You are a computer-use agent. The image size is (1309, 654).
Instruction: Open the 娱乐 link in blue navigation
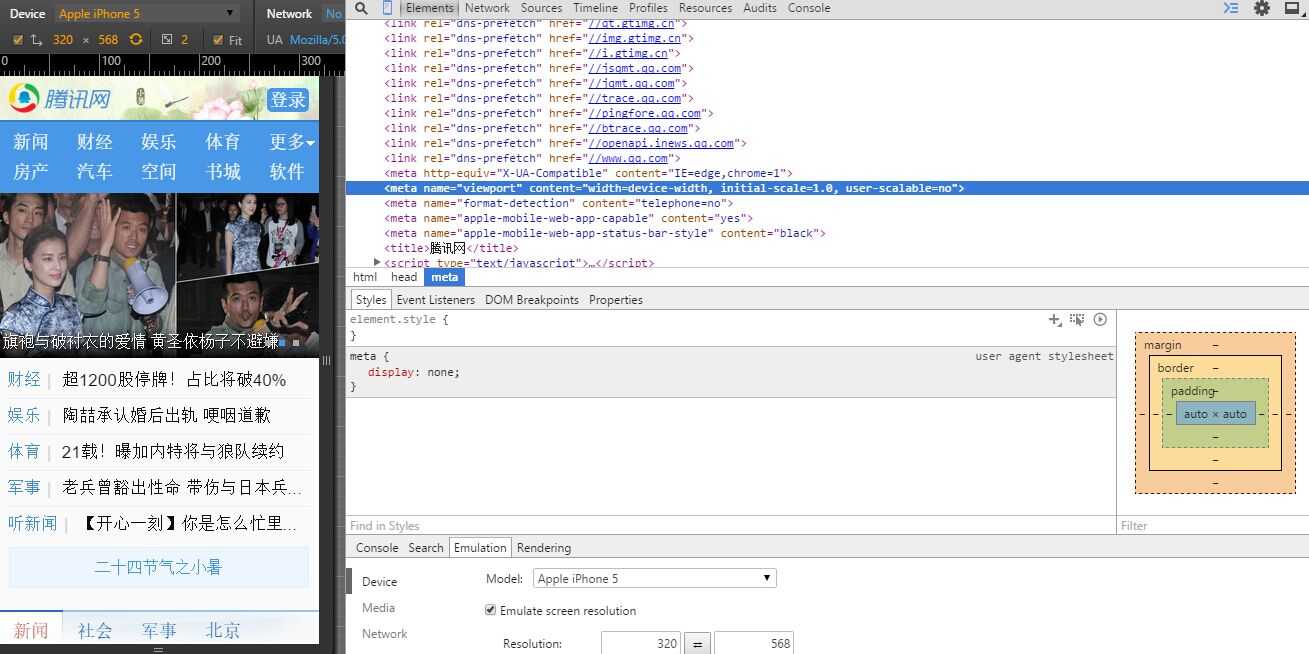159,142
